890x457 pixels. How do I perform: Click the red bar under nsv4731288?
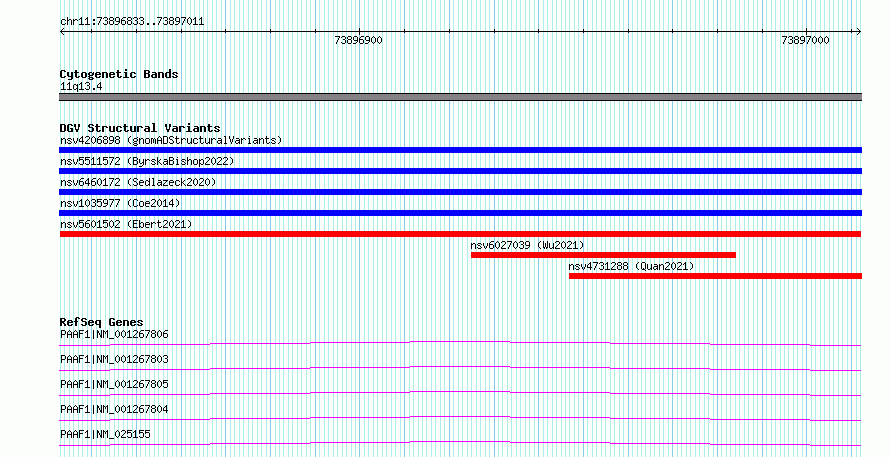click(x=715, y=276)
